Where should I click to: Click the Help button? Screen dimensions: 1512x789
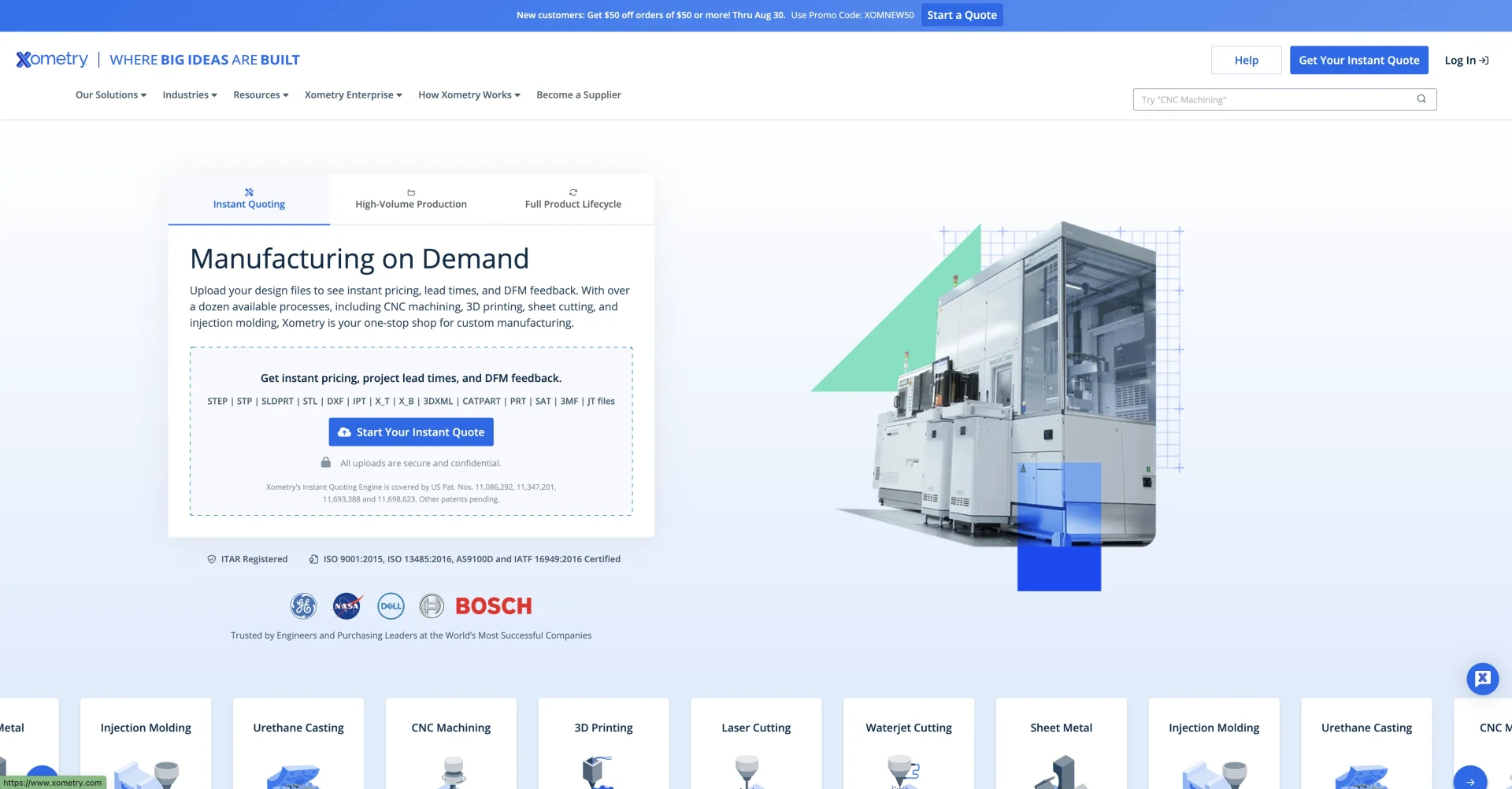coord(1246,60)
